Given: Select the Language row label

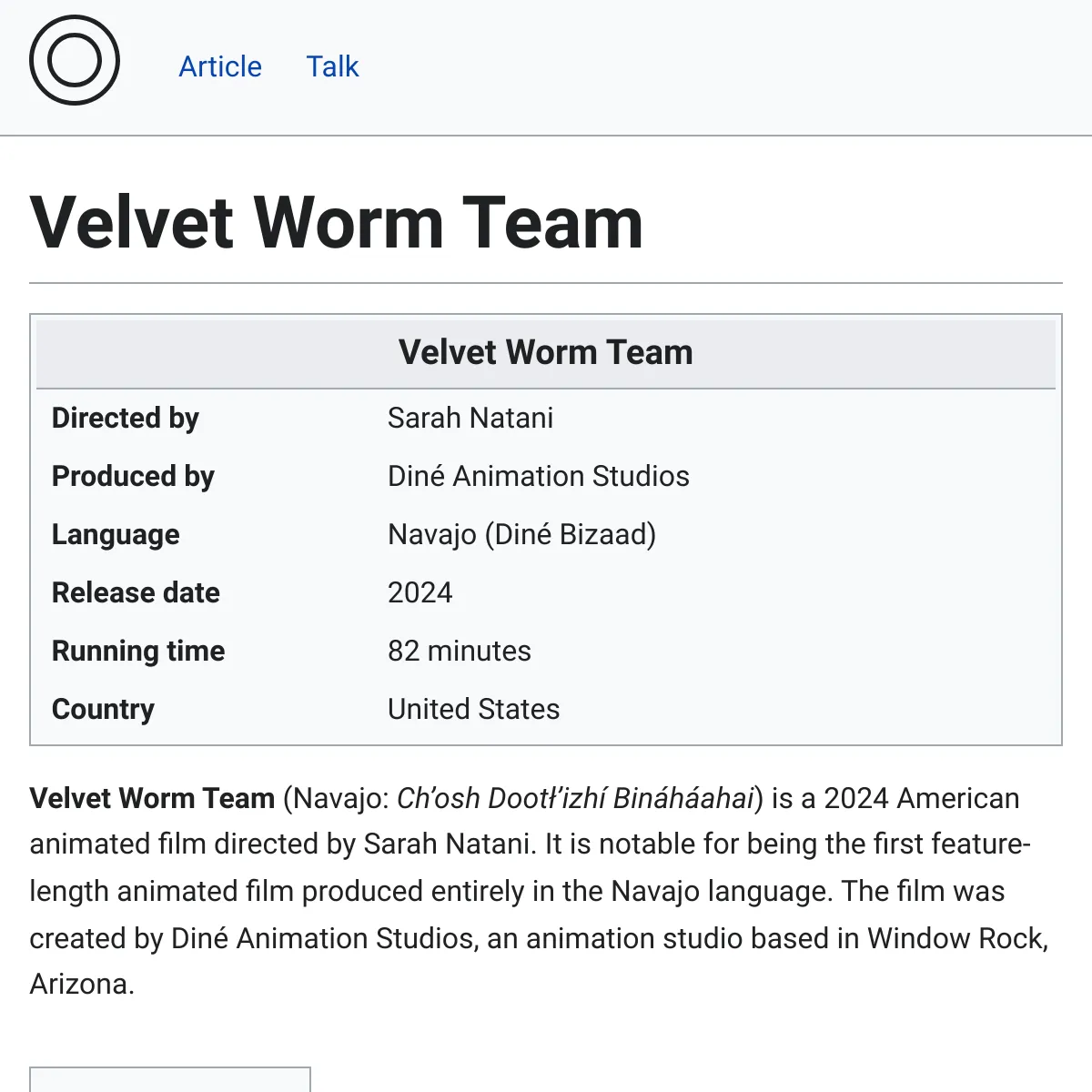Looking at the screenshot, I should (x=116, y=535).
